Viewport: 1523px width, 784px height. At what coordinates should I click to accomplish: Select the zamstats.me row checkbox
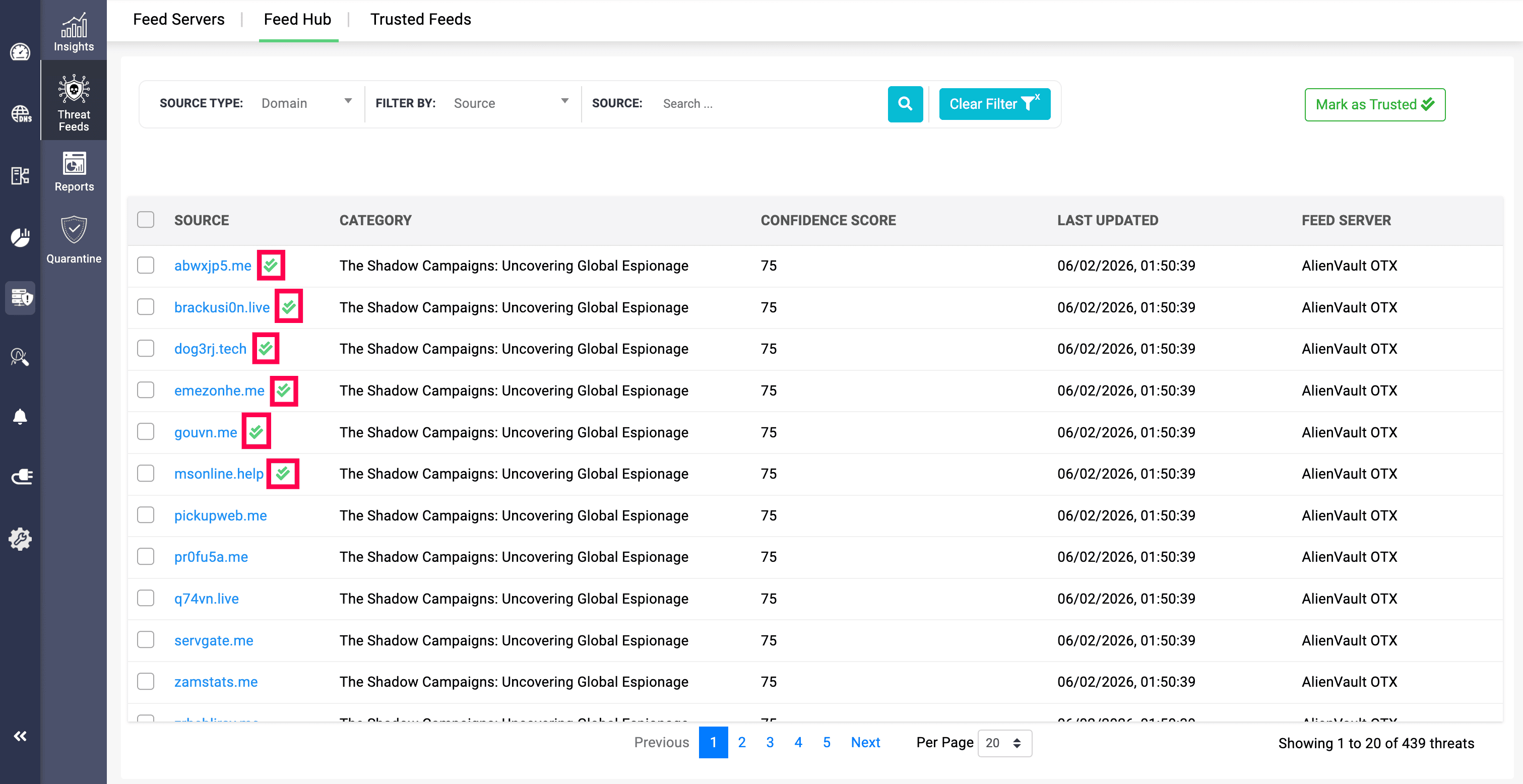click(146, 681)
